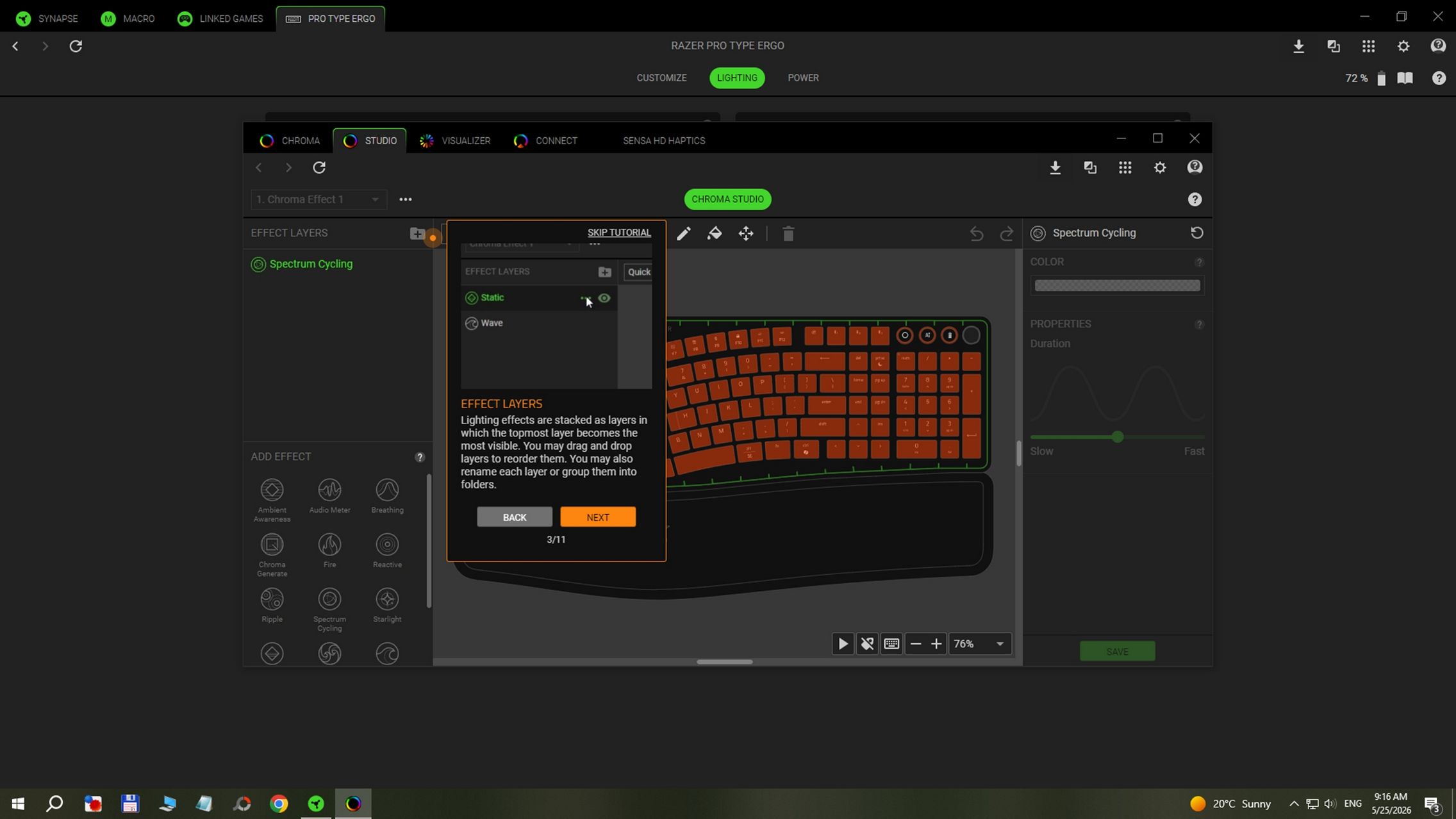
Task: Select the Paint Bucket fill tool
Action: [715, 234]
